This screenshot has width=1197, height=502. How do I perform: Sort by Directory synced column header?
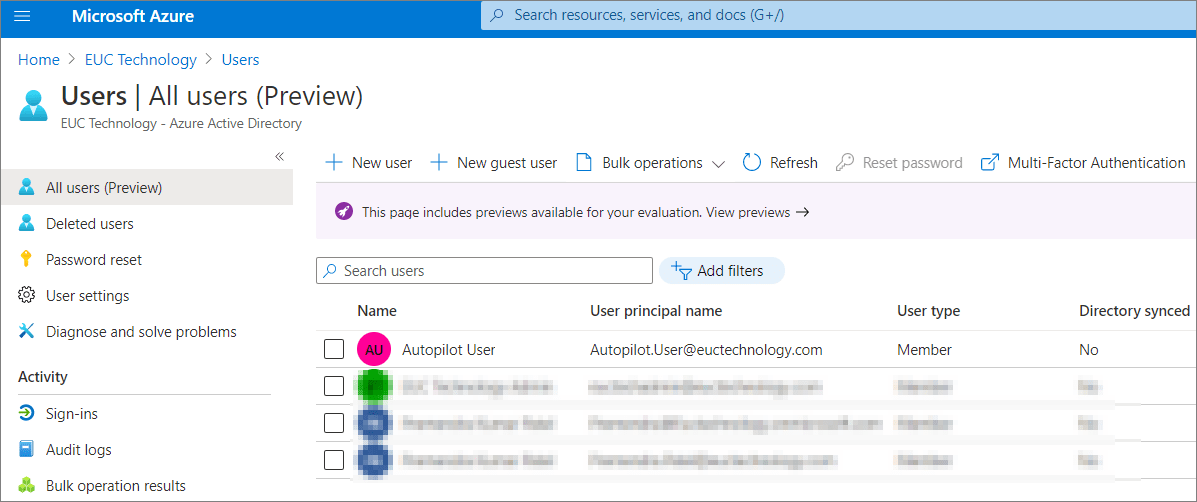click(1134, 311)
